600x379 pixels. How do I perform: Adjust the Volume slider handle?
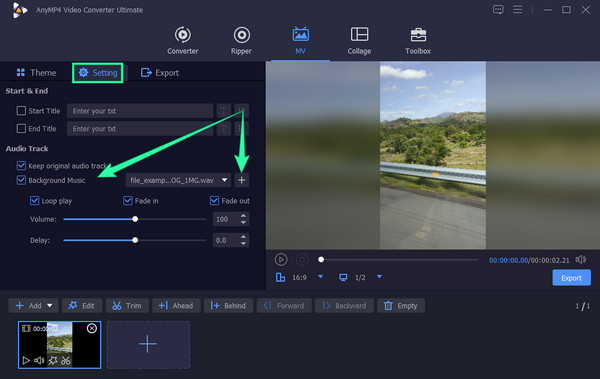pyautogui.click(x=135, y=219)
